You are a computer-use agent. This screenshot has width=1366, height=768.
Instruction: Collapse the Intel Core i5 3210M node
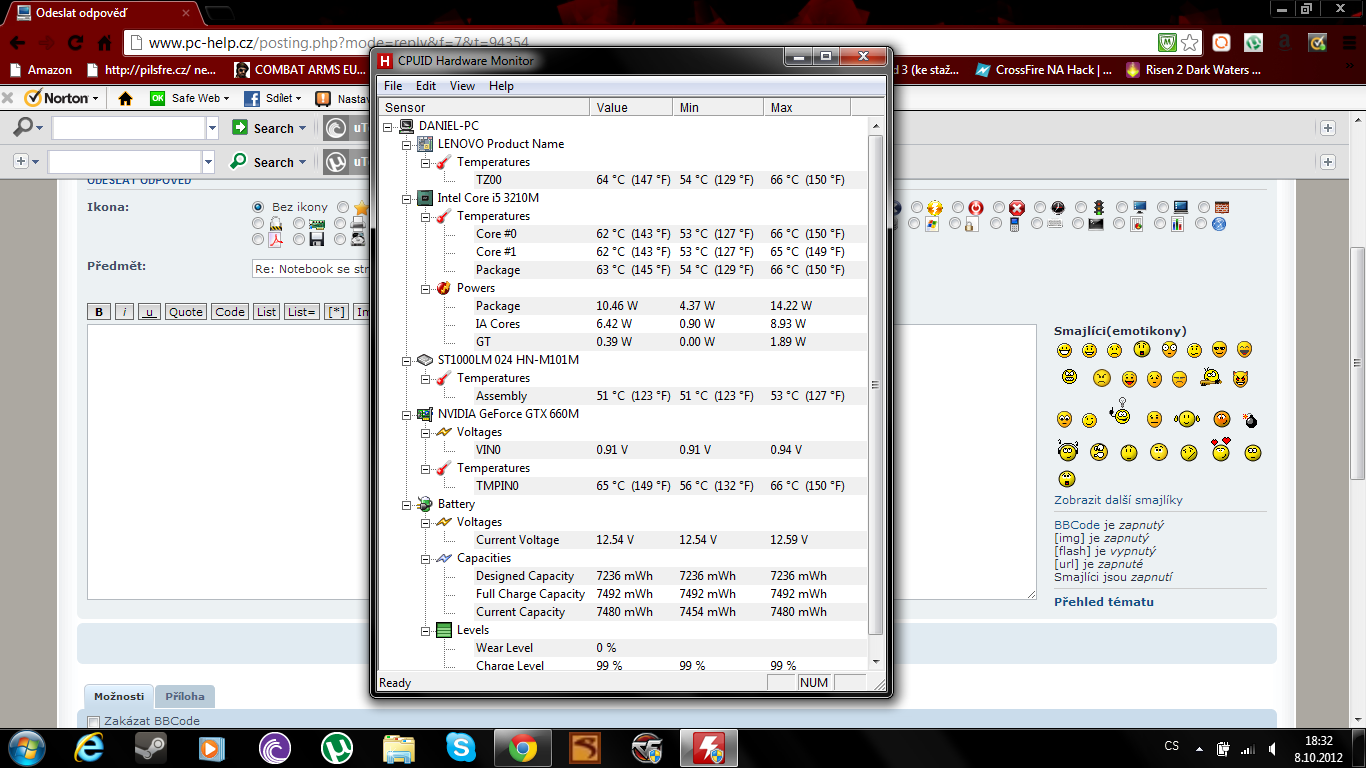(408, 198)
